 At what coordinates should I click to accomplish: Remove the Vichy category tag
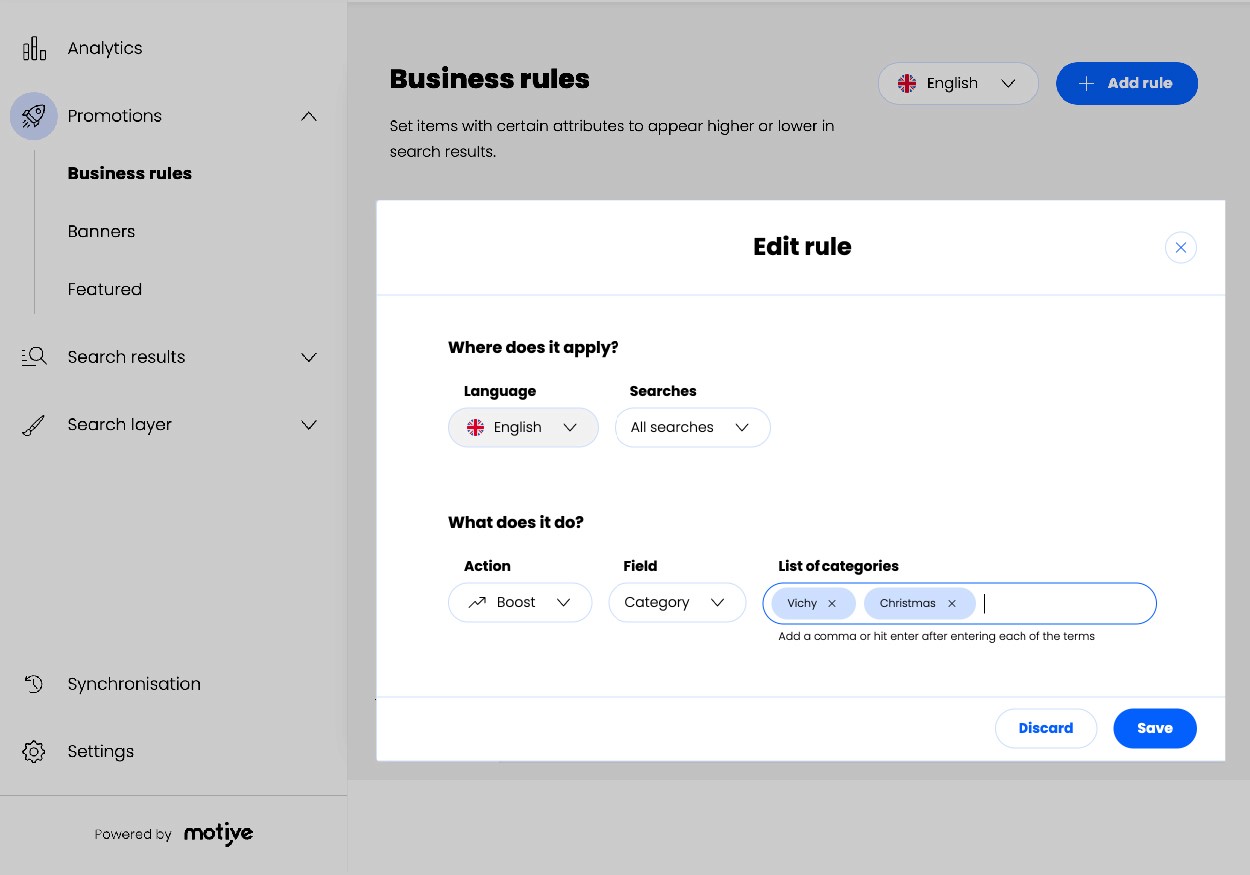(x=832, y=604)
